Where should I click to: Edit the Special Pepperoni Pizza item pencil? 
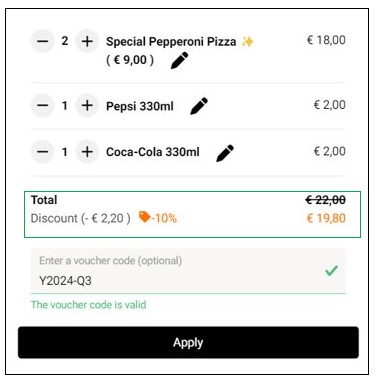pos(179,60)
